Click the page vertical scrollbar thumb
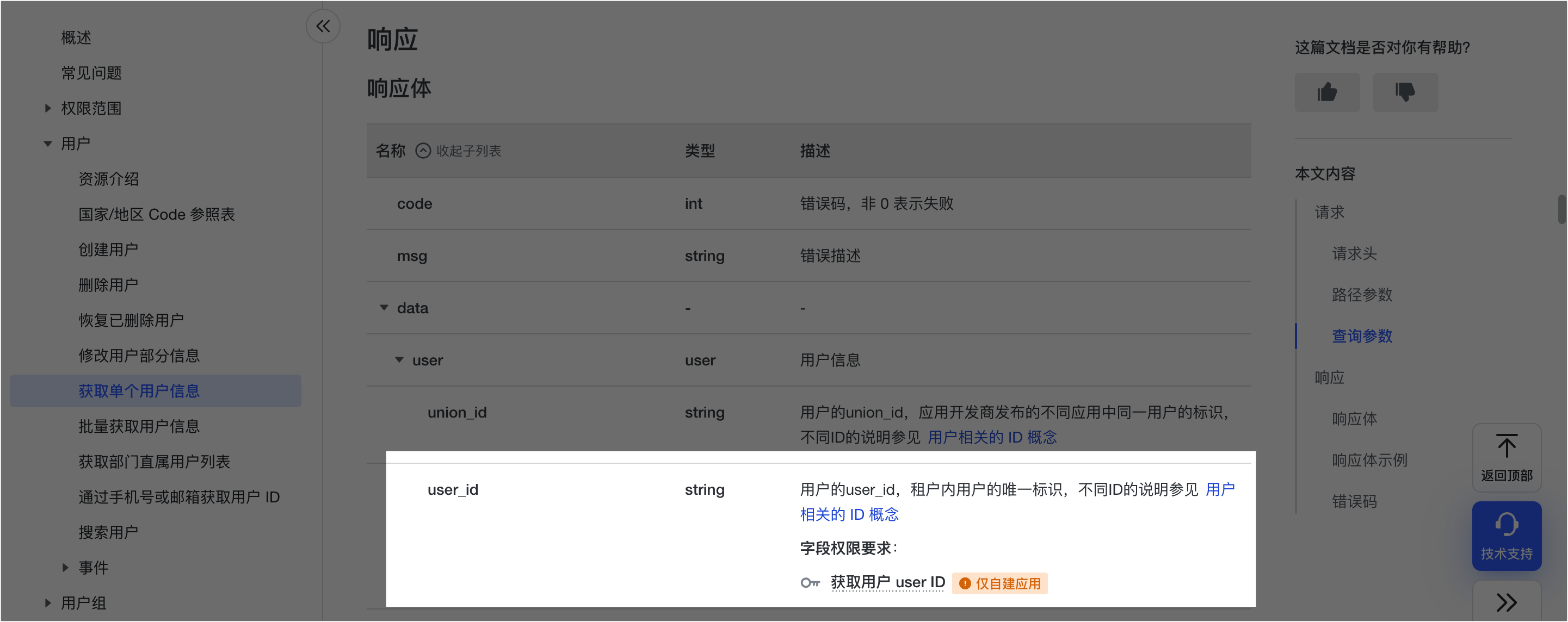 [1561, 209]
